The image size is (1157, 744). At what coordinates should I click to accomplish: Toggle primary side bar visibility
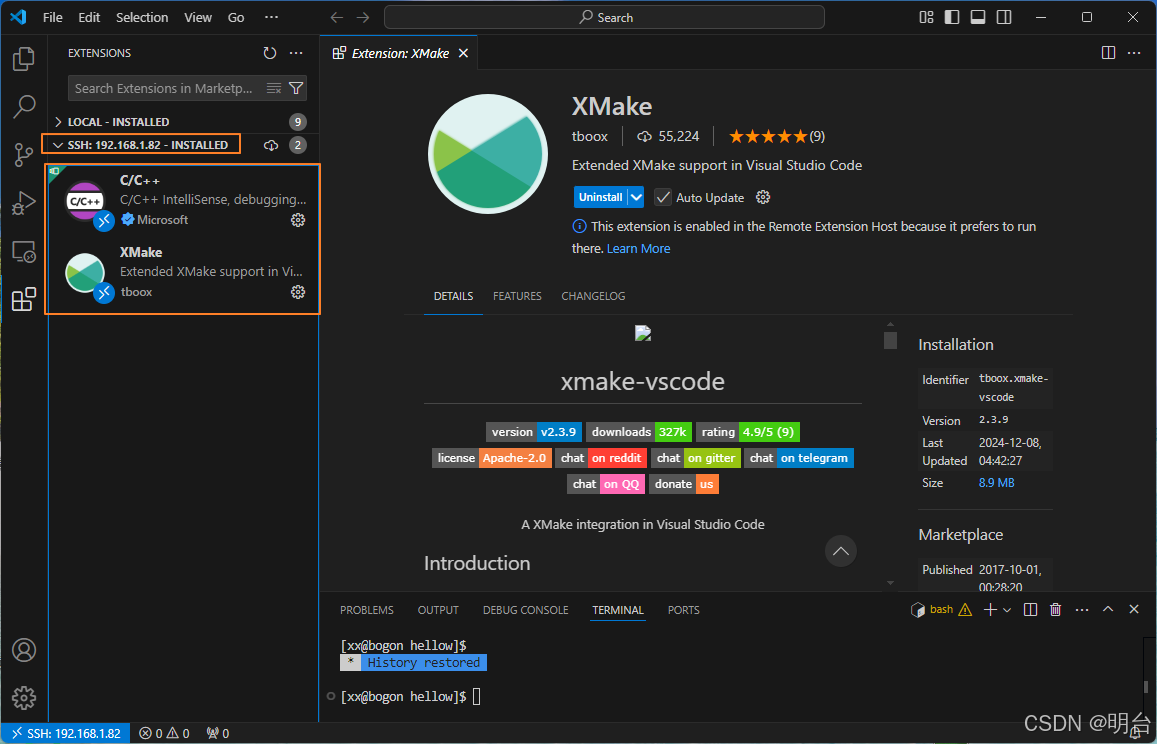(x=952, y=18)
